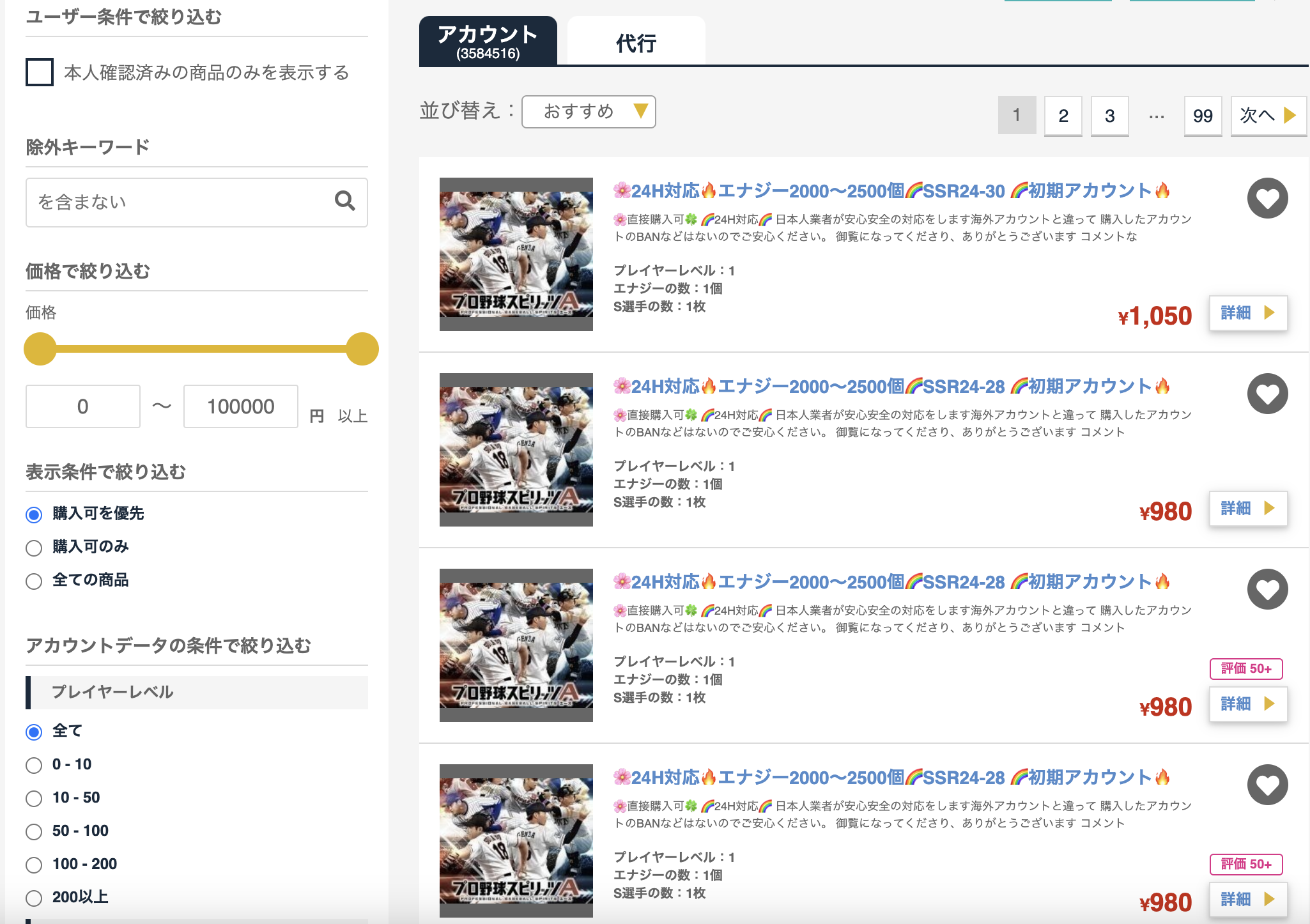This screenshot has height=924, width=1310.
Task: Click the search magnifier in exclude keyword box
Action: point(345,201)
